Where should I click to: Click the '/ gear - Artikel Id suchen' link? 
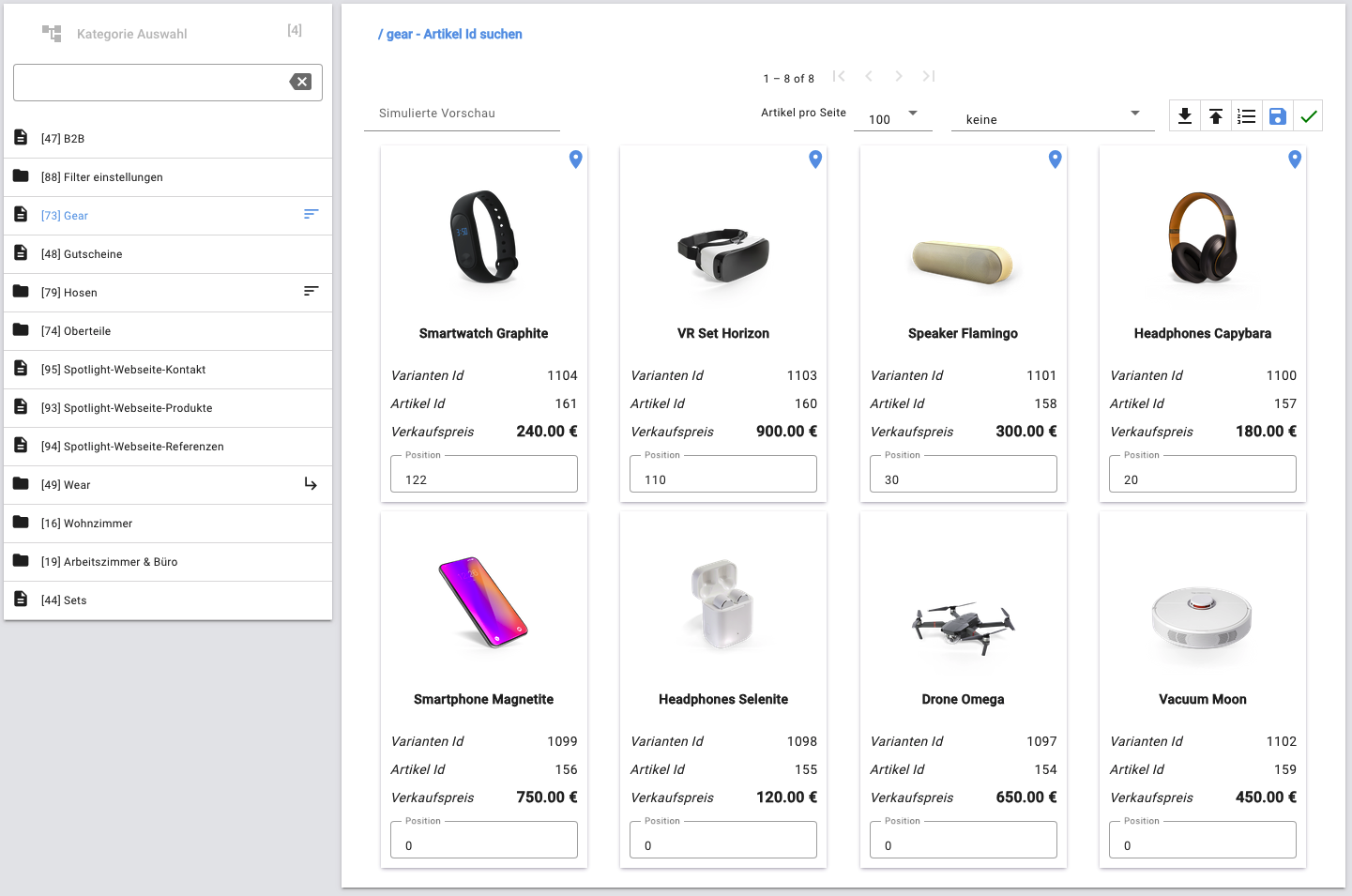pos(450,34)
